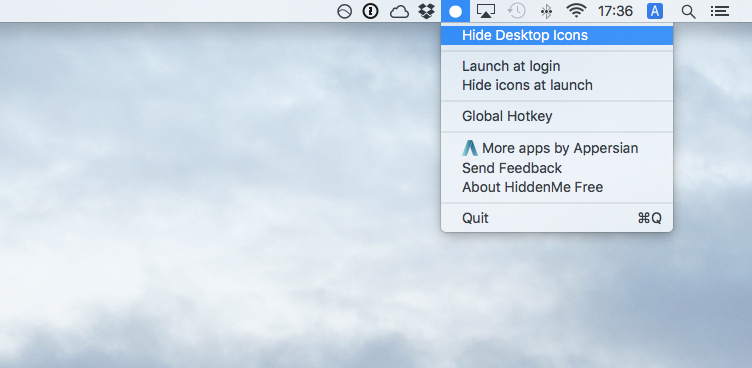The height and width of the screenshot is (368, 752).
Task: Open About HiddenMe Free
Action: coord(557,187)
